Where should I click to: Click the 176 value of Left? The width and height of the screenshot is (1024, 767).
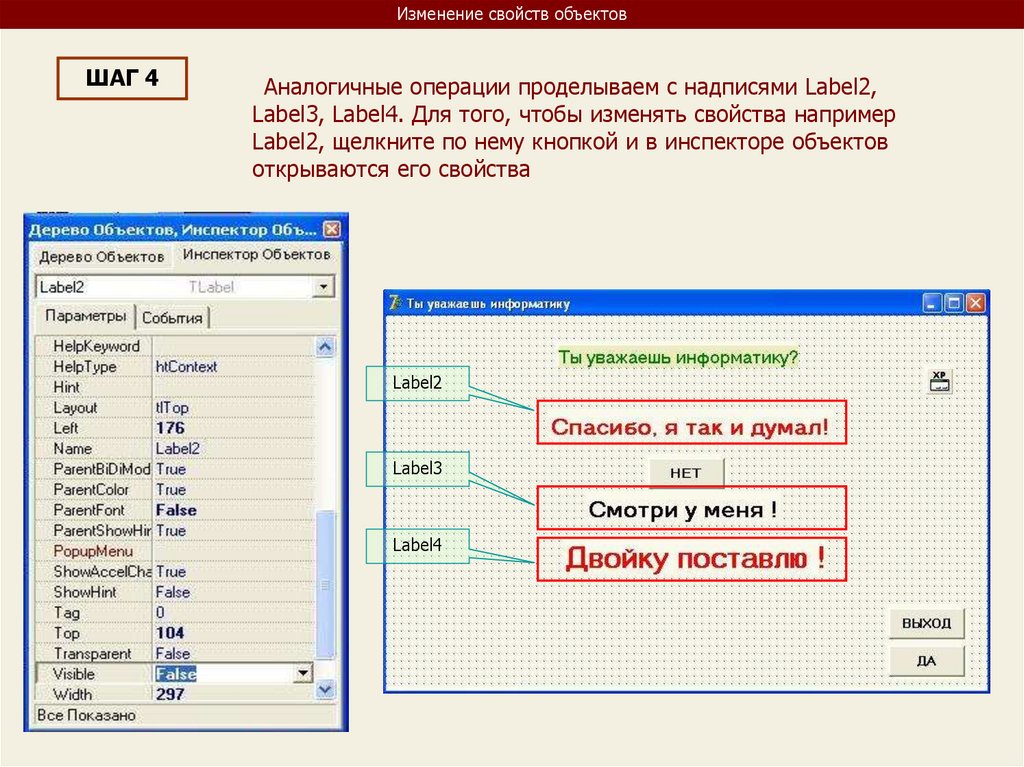[x=170, y=428]
